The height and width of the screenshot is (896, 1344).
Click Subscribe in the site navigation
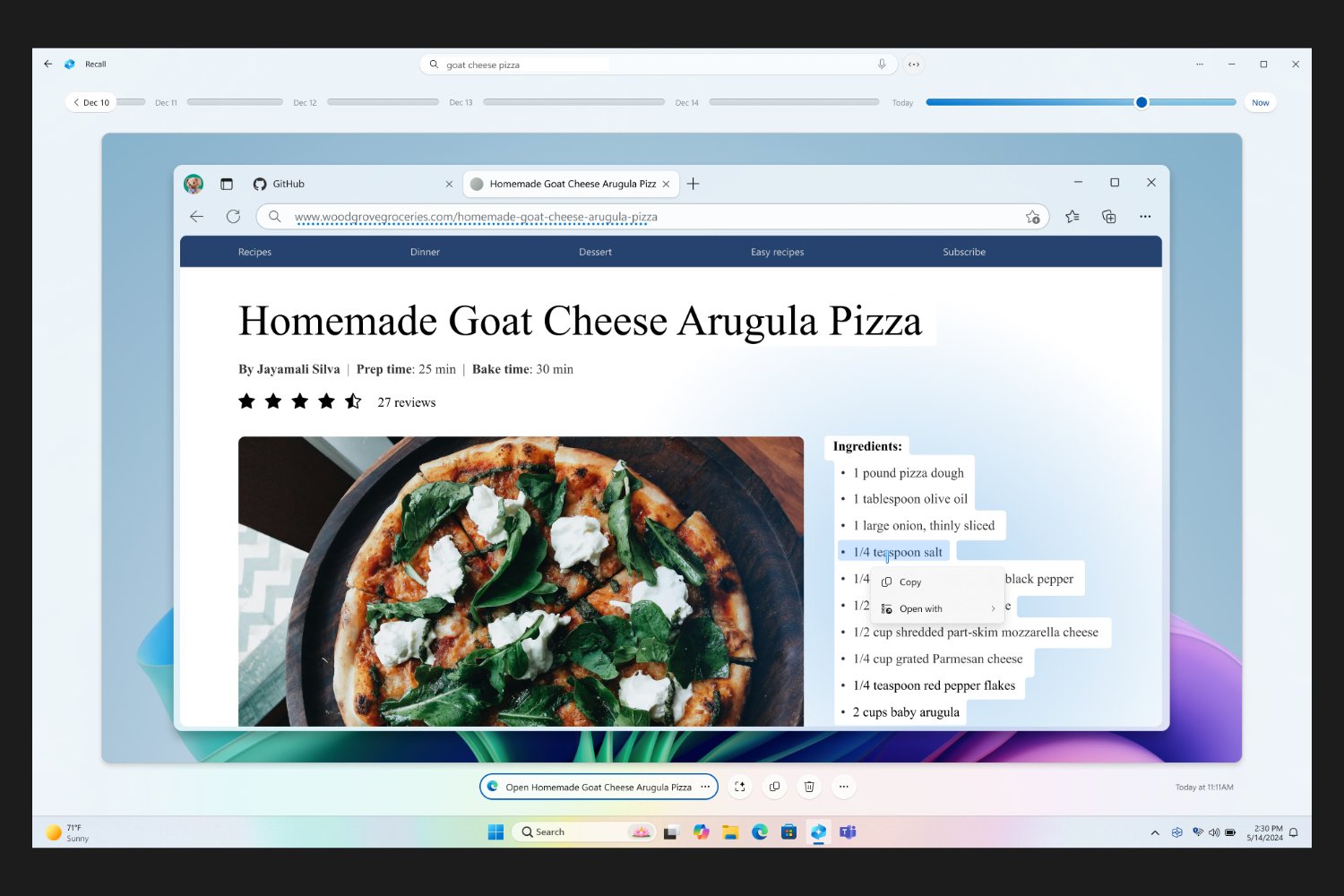click(x=964, y=252)
